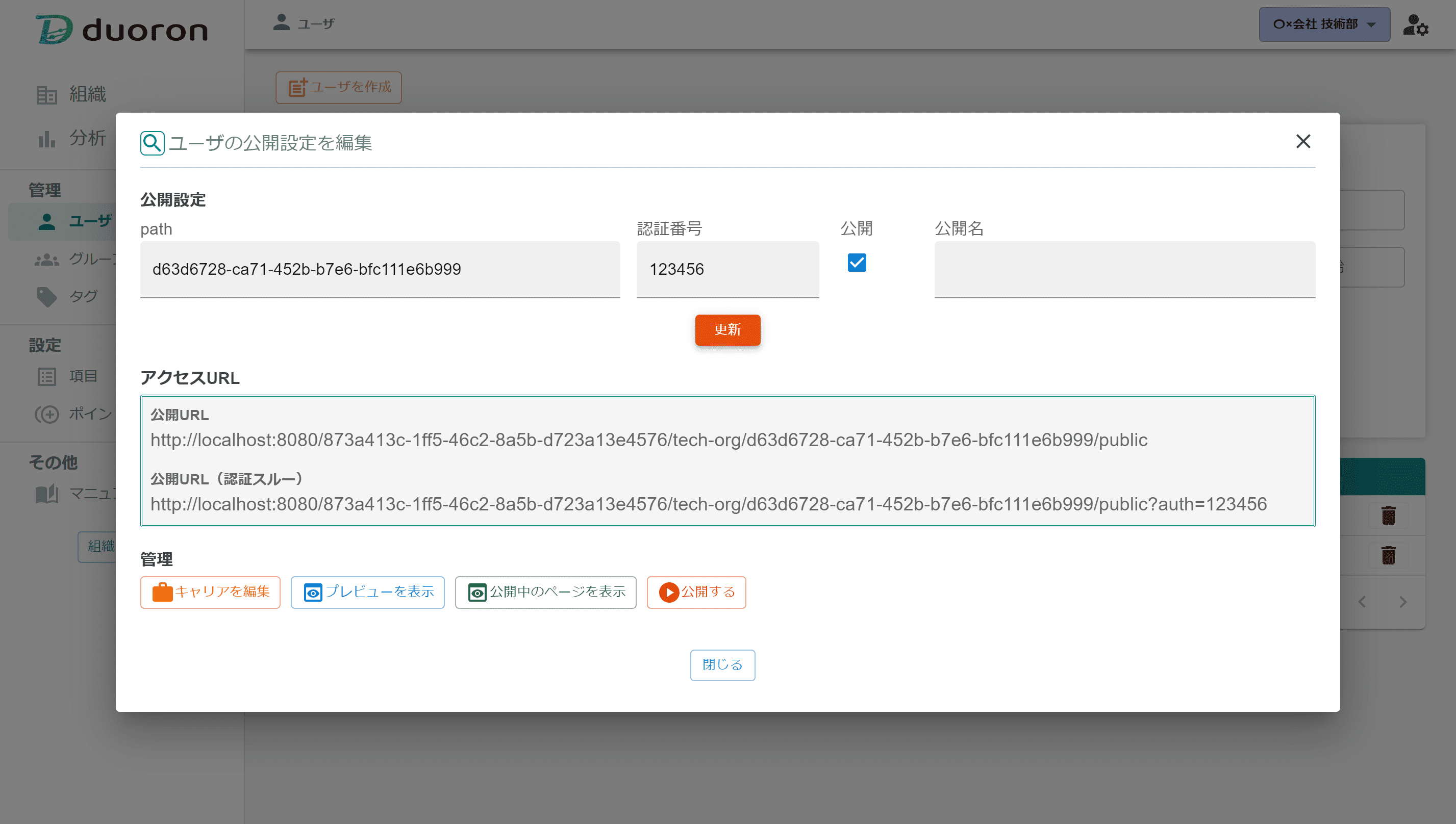Click the マニュアル book icon
Screen dimensions: 1456x824
point(46,494)
